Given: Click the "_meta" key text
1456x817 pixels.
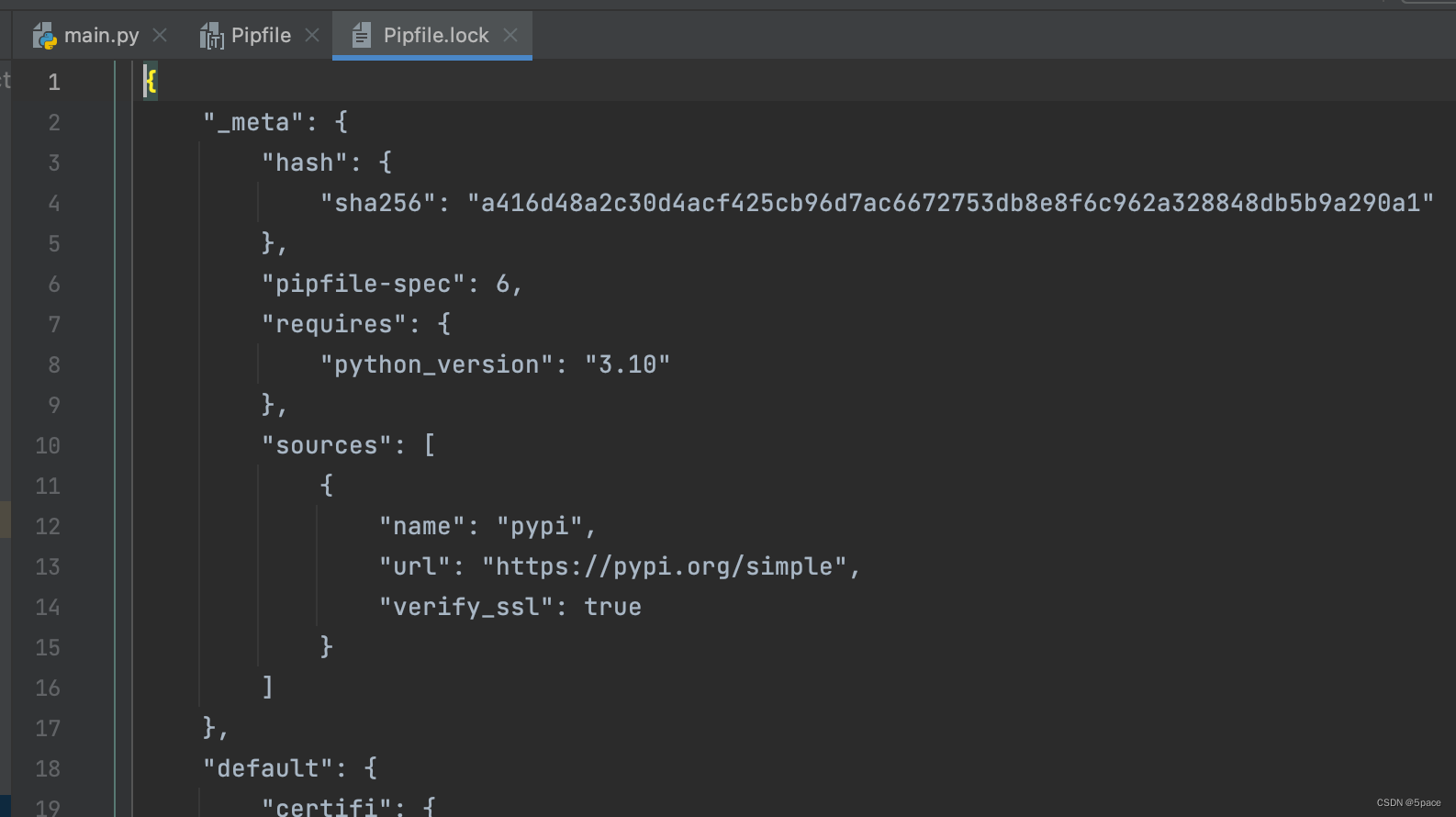Looking at the screenshot, I should [253, 122].
